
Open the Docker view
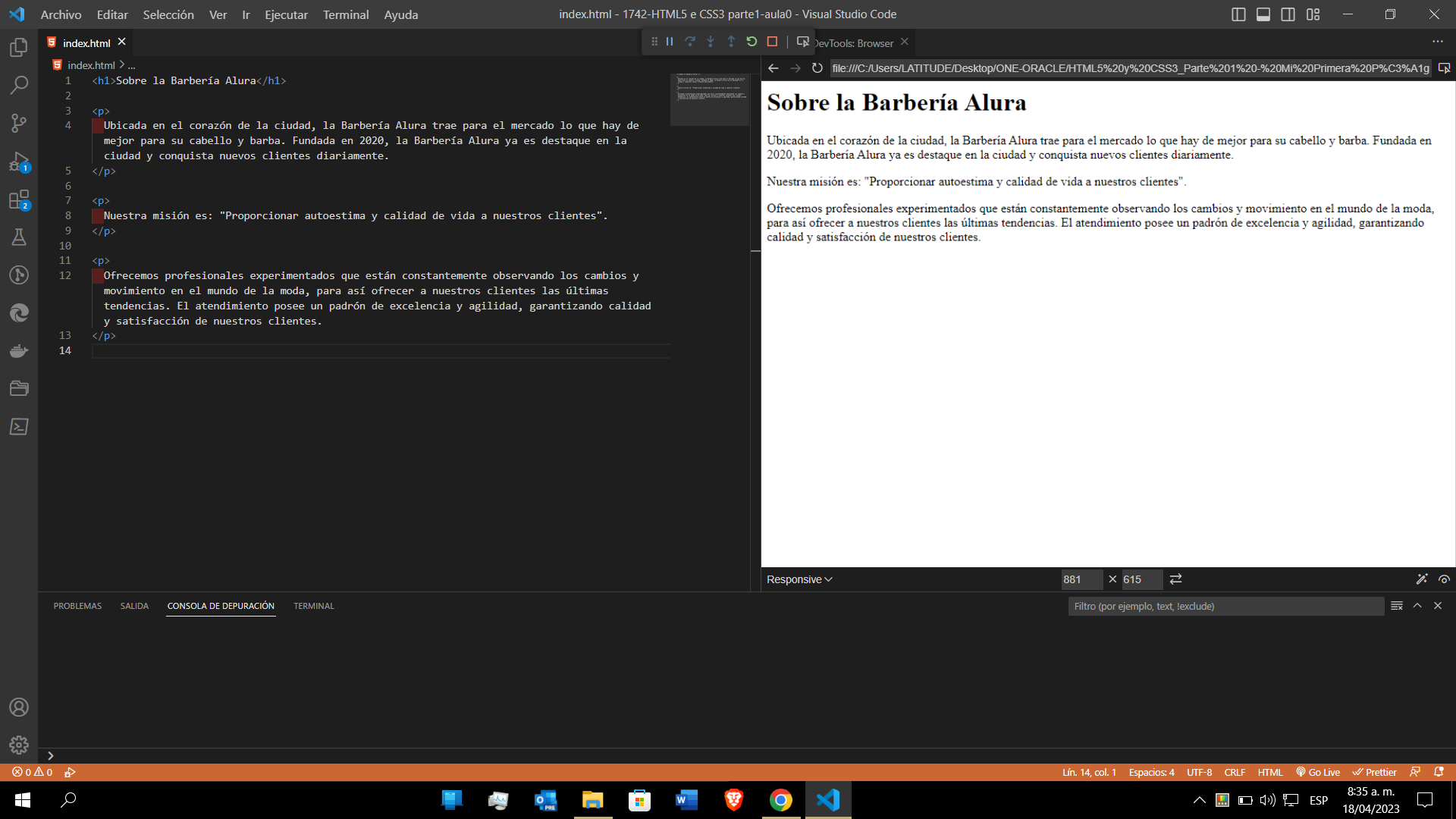[19, 350]
